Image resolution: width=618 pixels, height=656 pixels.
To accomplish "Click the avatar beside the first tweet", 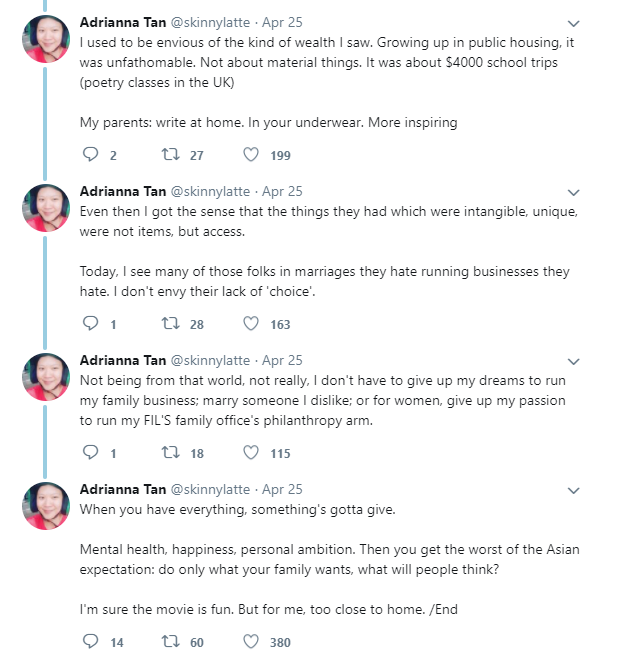I will pos(46,38).
